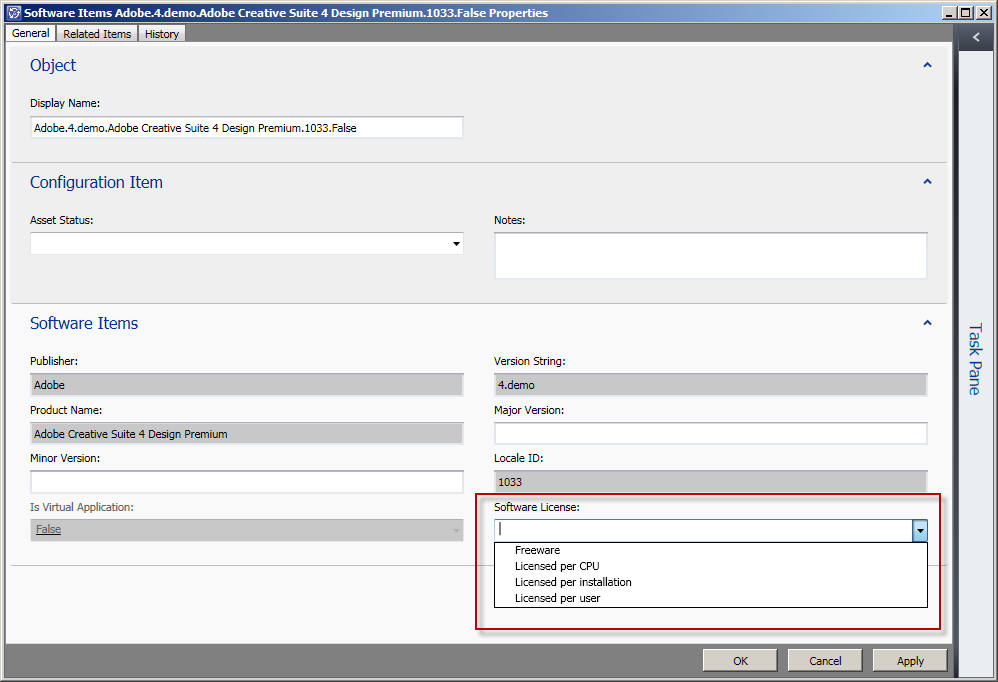
Task: Collapse the Object section
Action: click(927, 65)
